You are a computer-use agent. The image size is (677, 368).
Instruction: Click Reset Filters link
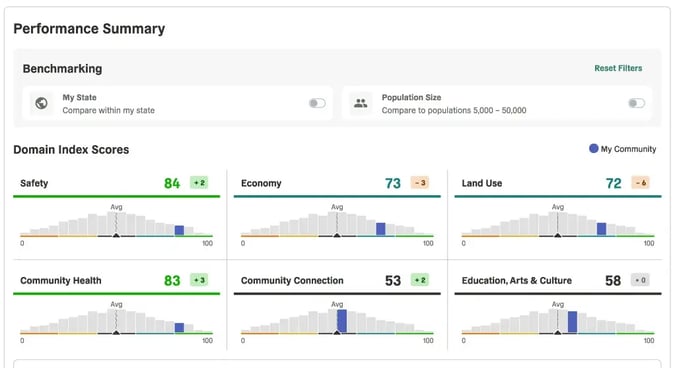618,68
